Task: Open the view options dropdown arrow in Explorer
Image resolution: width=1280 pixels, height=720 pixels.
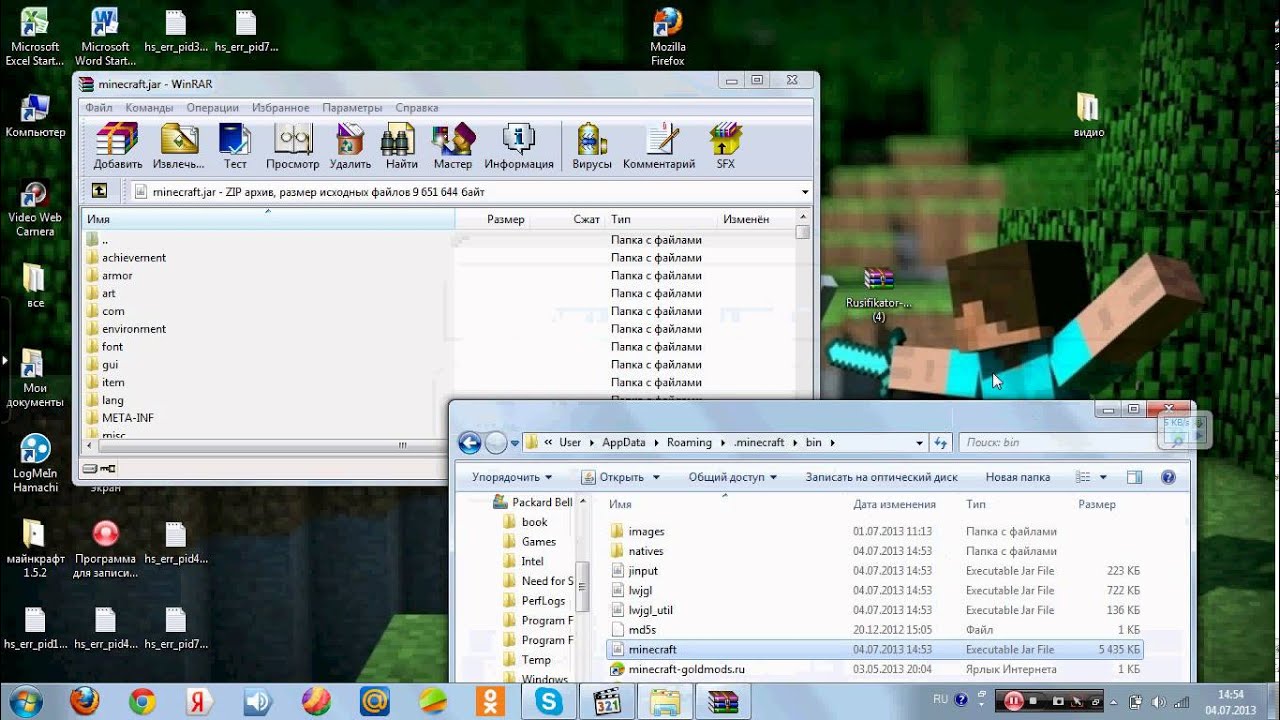Action: pos(1103,477)
